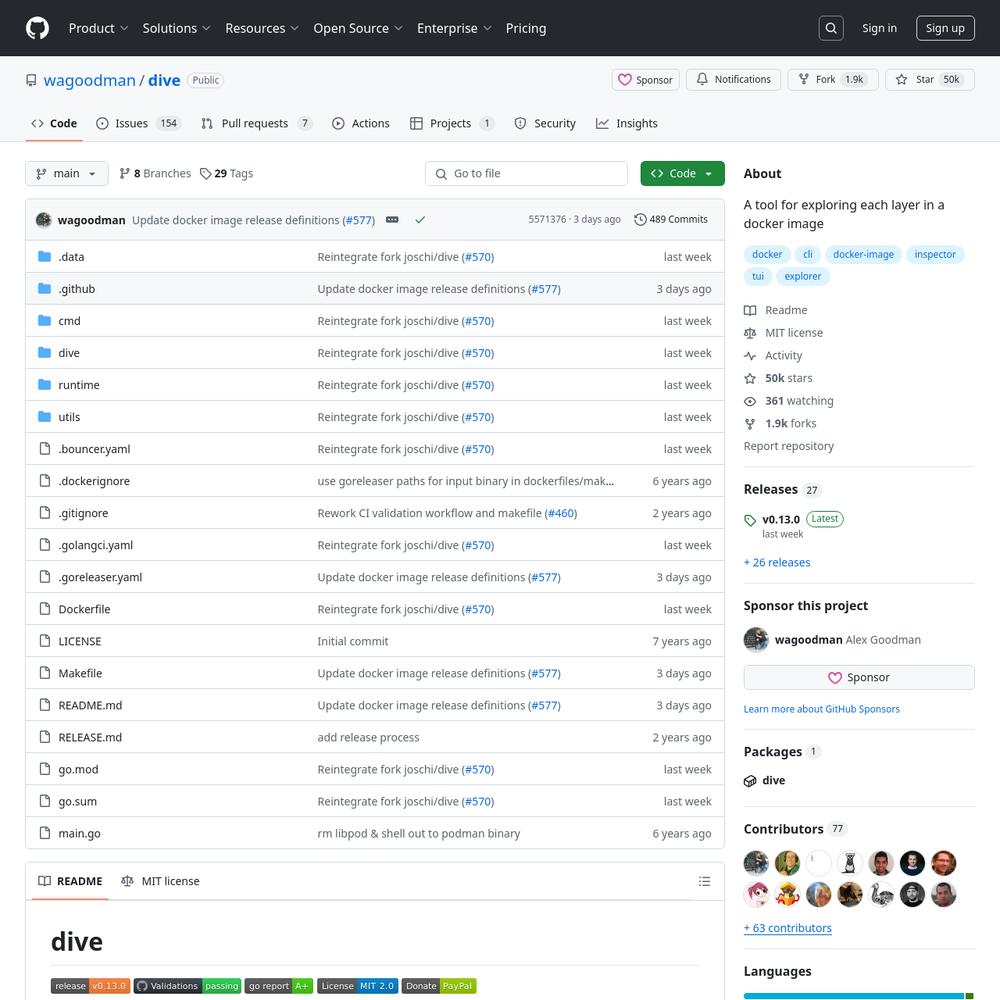Viewport: 1000px width, 1000px height.
Task: Open the runtime folder
Action: pos(78,385)
